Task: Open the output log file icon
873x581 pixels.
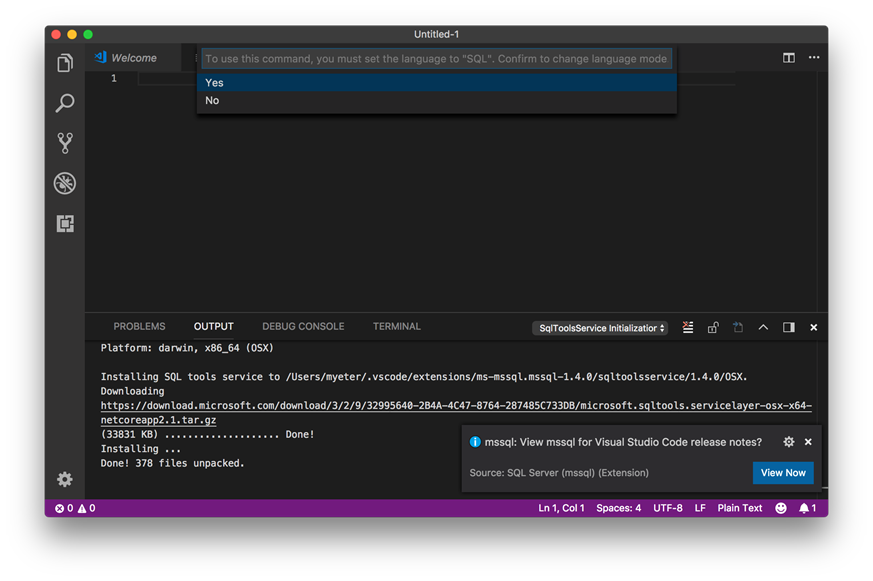Action: 738,327
